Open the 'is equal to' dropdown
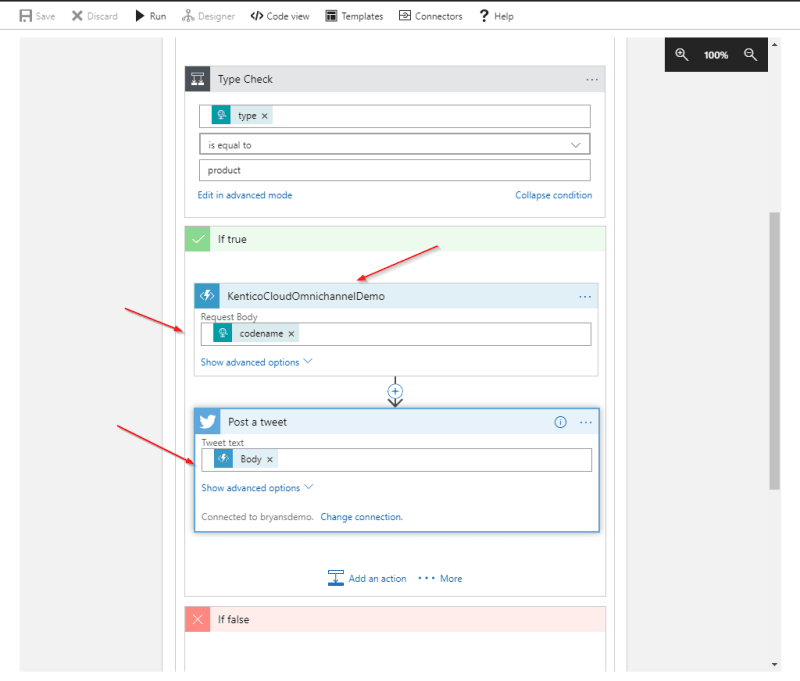 pos(395,144)
